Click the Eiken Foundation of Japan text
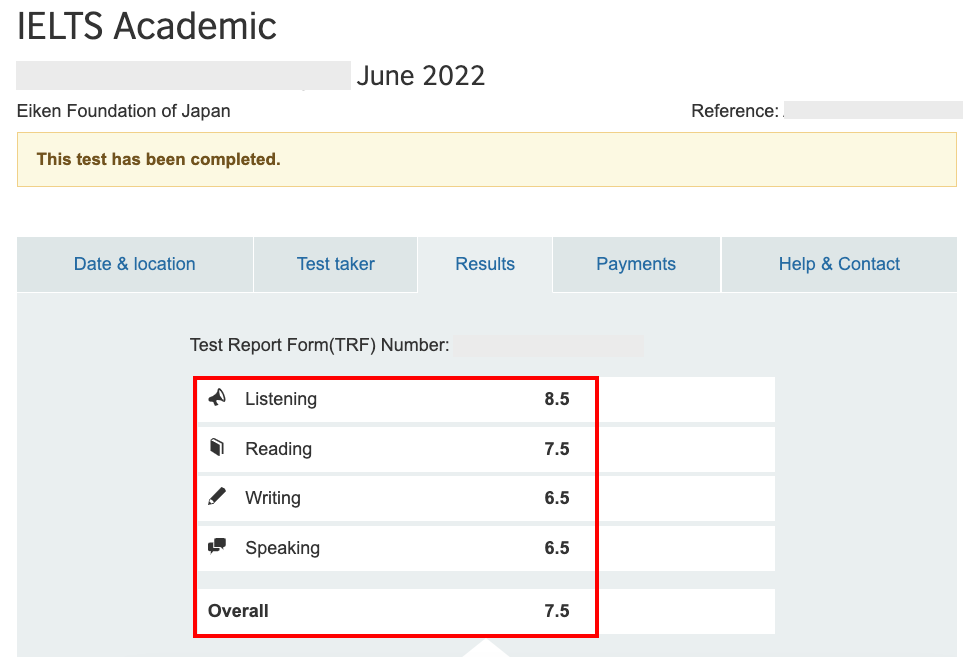 point(124,111)
